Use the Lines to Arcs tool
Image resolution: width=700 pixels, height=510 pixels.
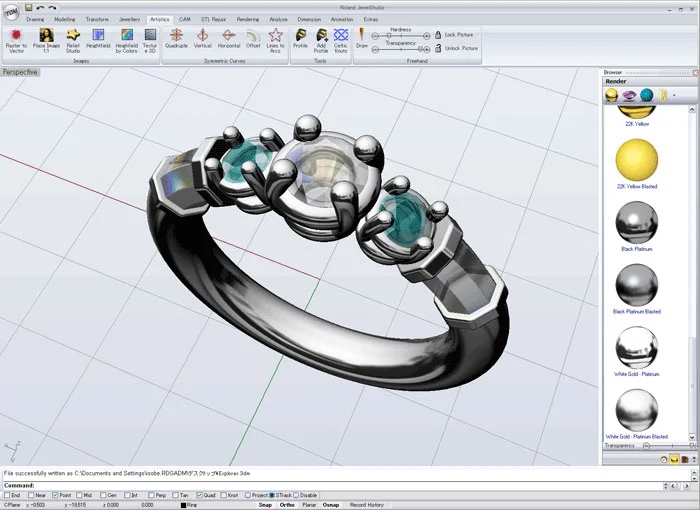[275, 41]
